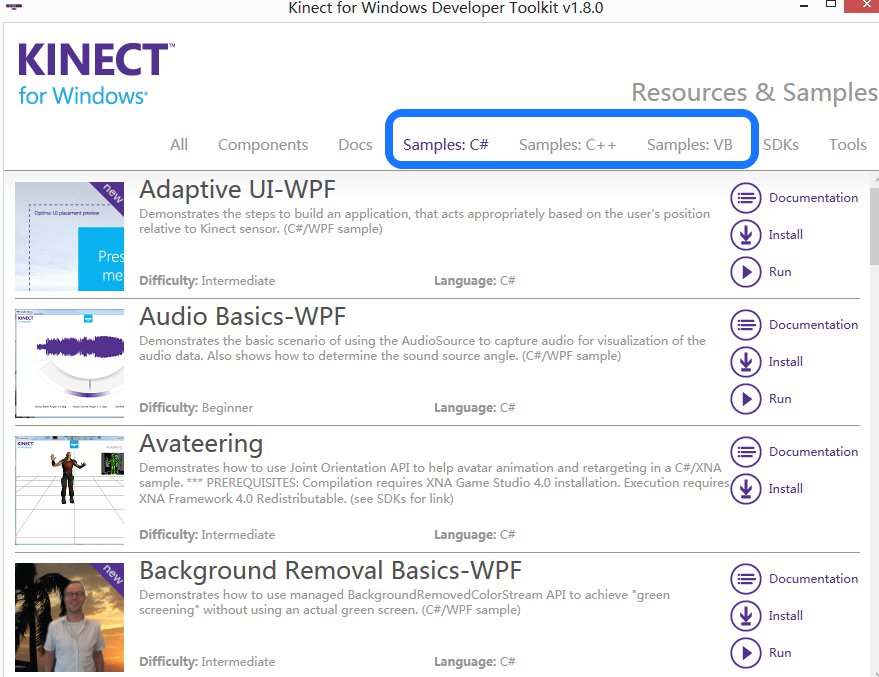This screenshot has height=677, width=879.
Task: Click the Audio Basics-WPF title
Action: (242, 317)
